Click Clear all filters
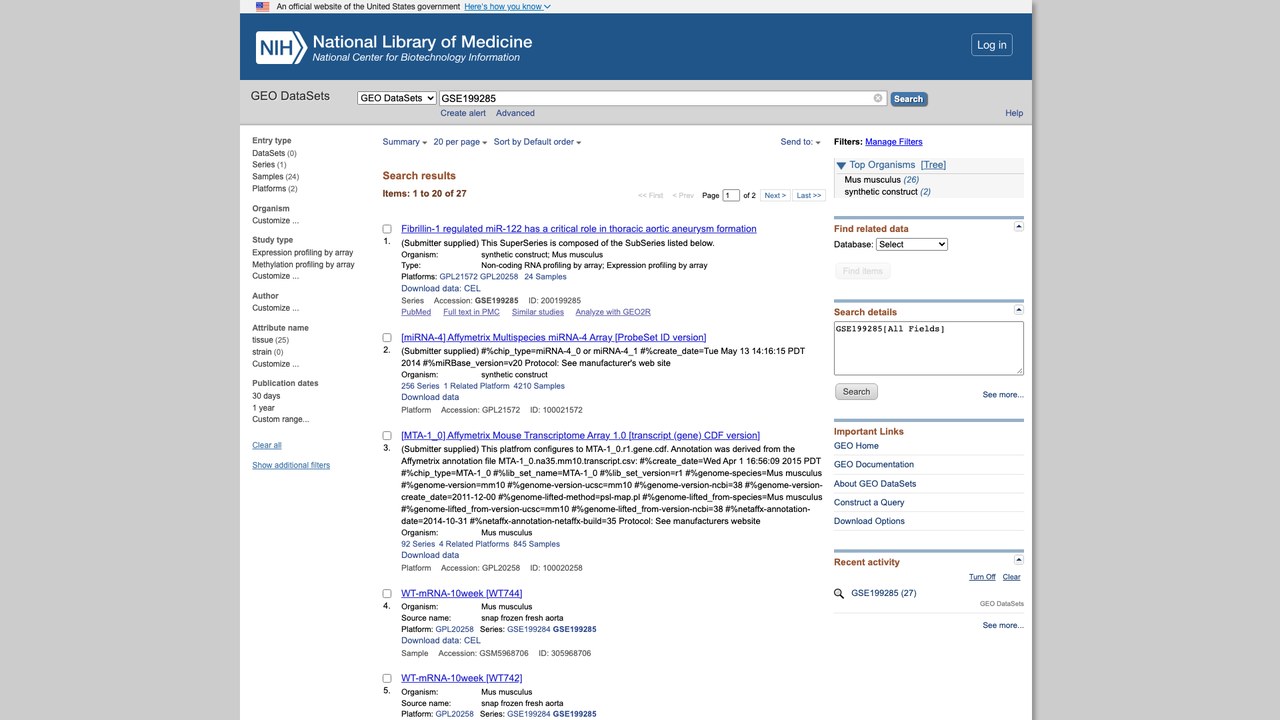The image size is (1280, 720). (x=267, y=445)
